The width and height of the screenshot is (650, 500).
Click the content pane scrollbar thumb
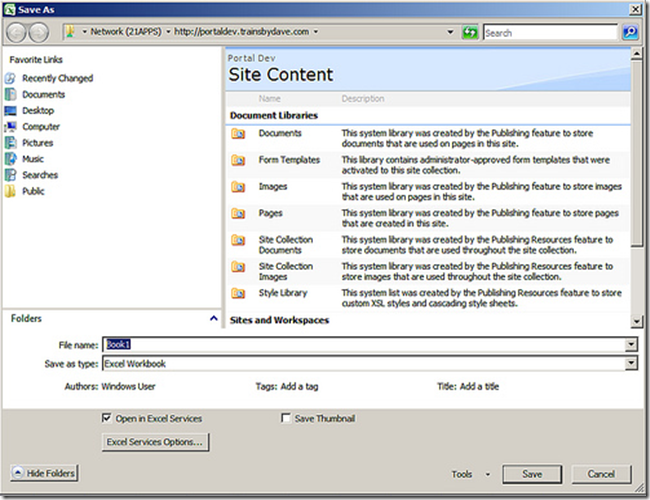coord(637,154)
